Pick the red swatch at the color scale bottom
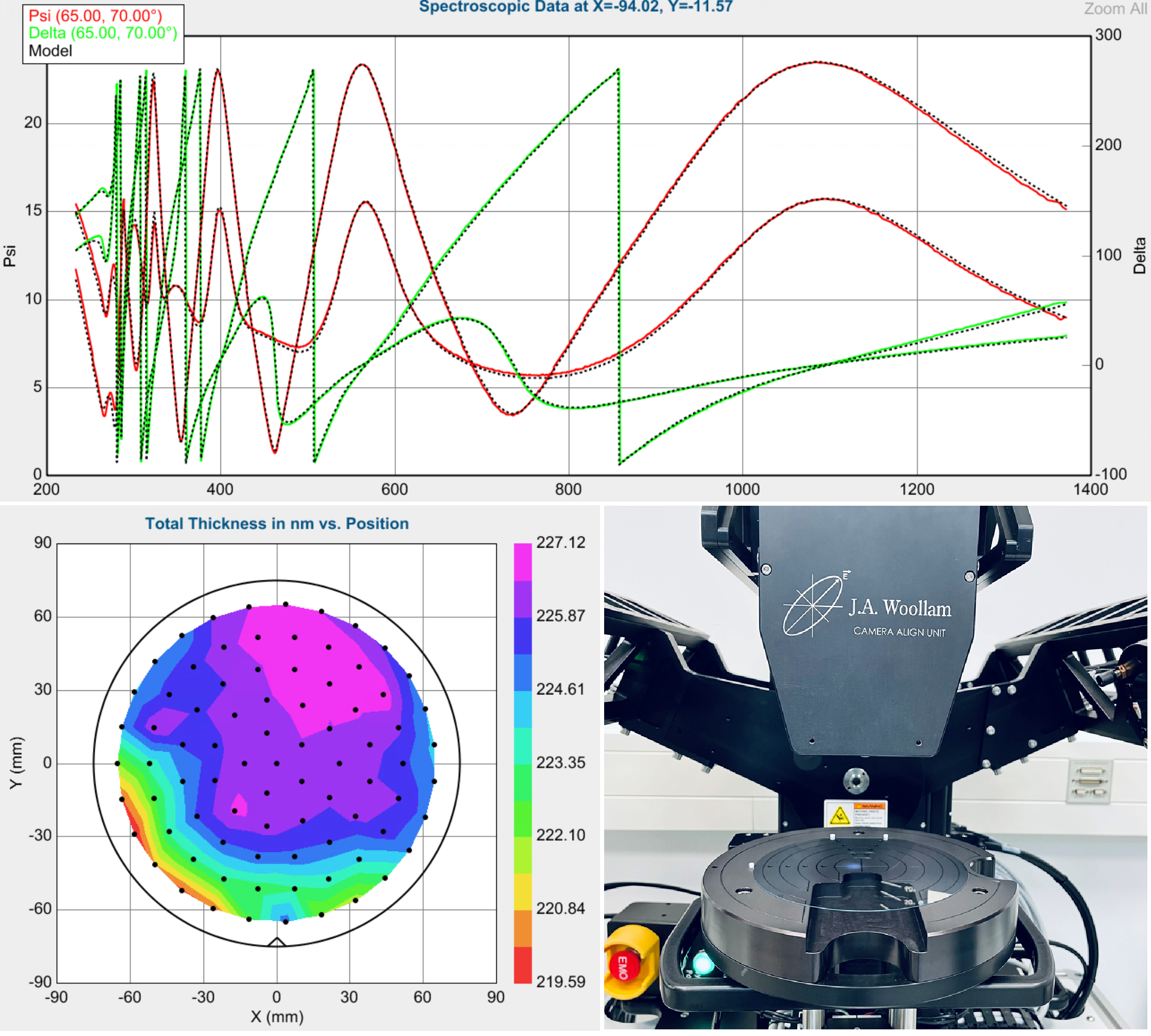The height and width of the screenshot is (1036, 1151). pyautogui.click(x=522, y=965)
